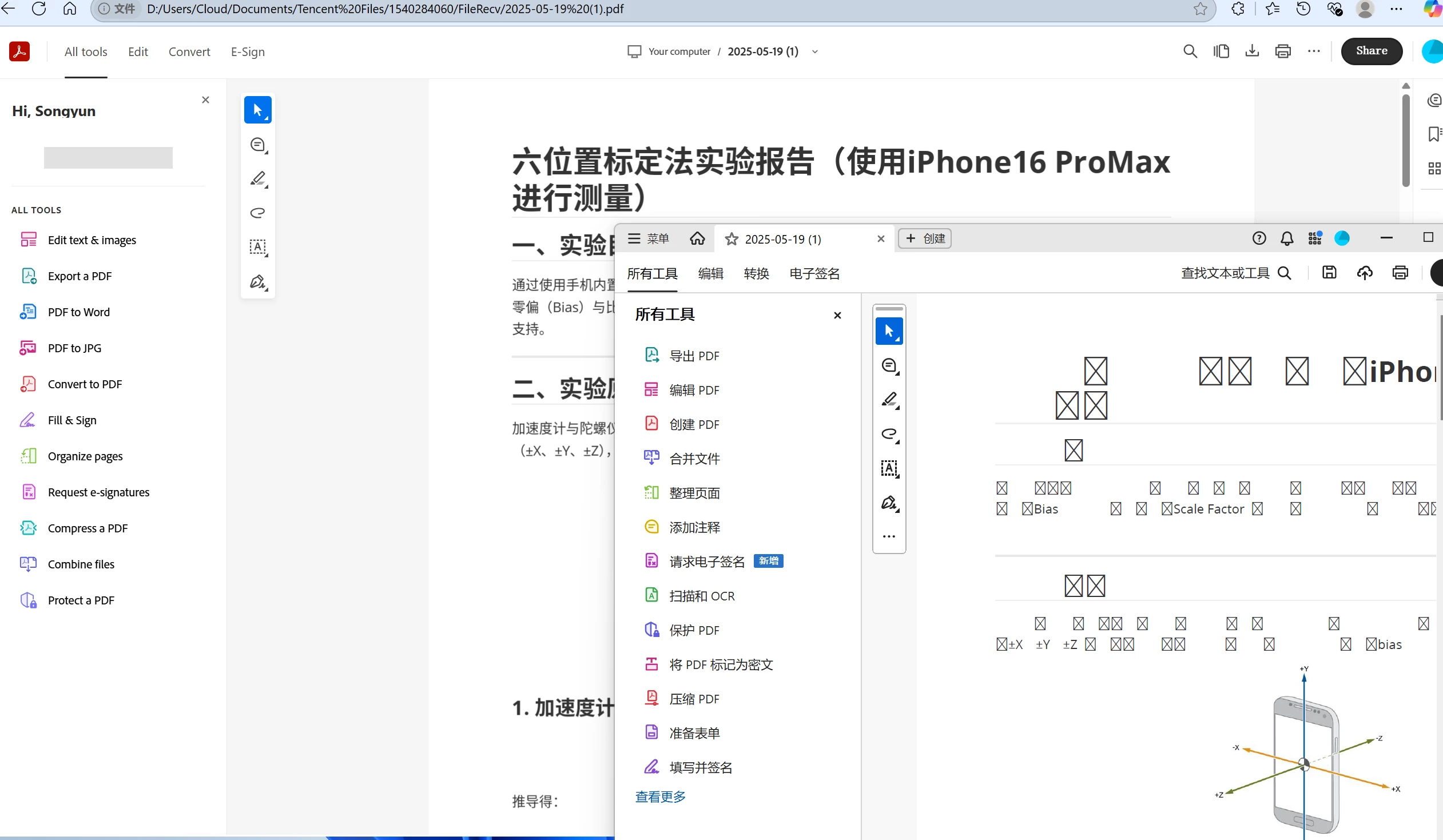The width and height of the screenshot is (1443, 840).
Task: Click the Share button
Action: (x=1371, y=51)
